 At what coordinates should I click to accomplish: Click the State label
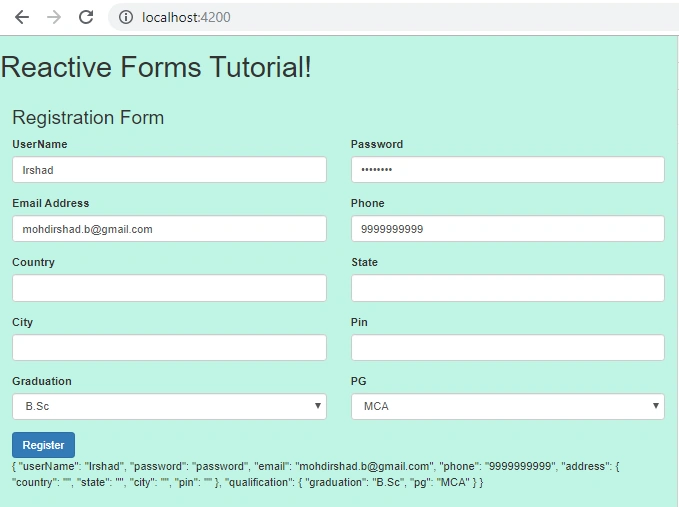tap(364, 262)
